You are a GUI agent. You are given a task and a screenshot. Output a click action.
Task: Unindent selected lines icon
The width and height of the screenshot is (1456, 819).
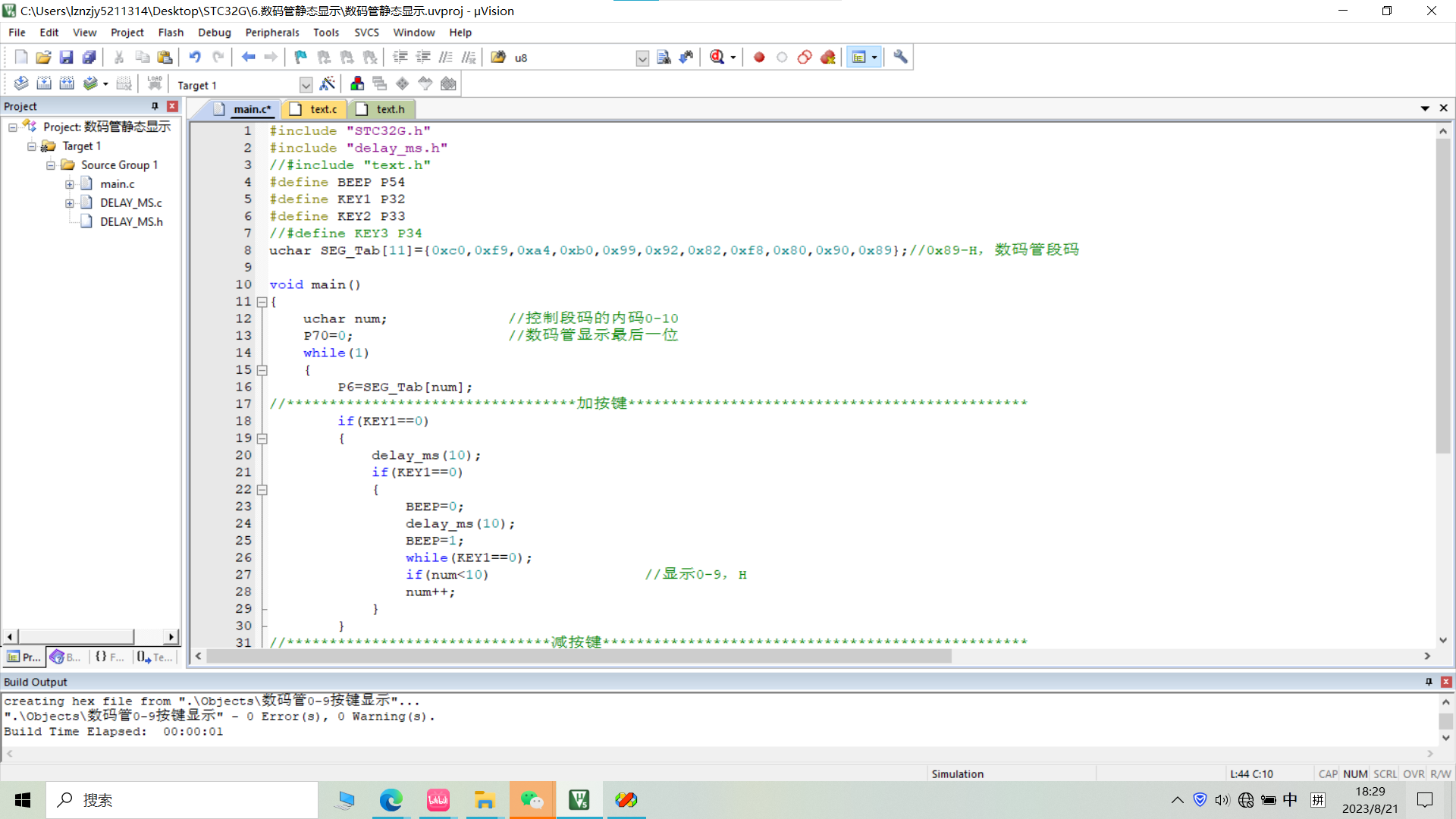[423, 57]
